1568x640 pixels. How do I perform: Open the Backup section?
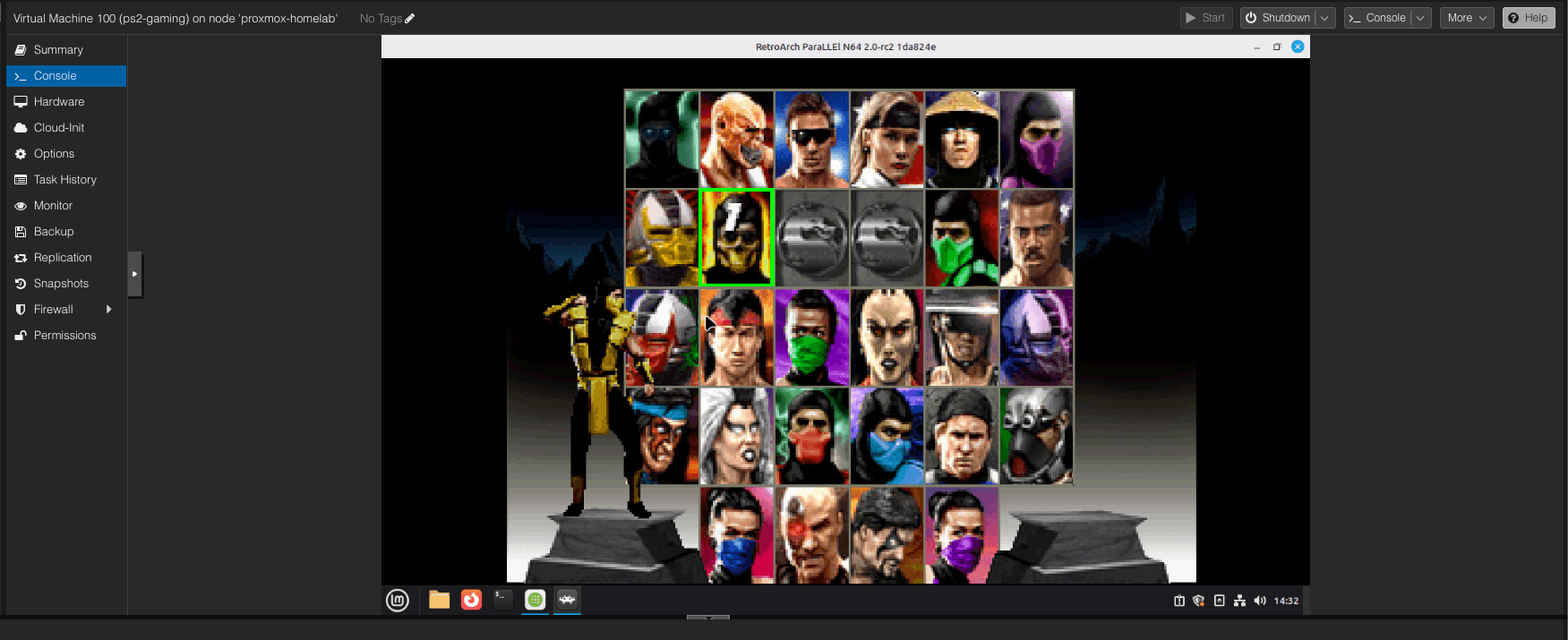click(54, 232)
